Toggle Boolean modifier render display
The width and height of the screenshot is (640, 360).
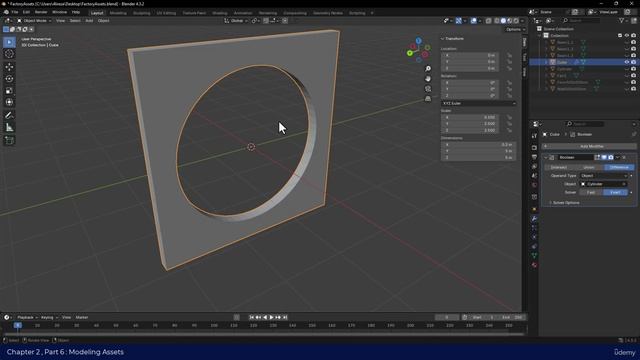point(611,157)
